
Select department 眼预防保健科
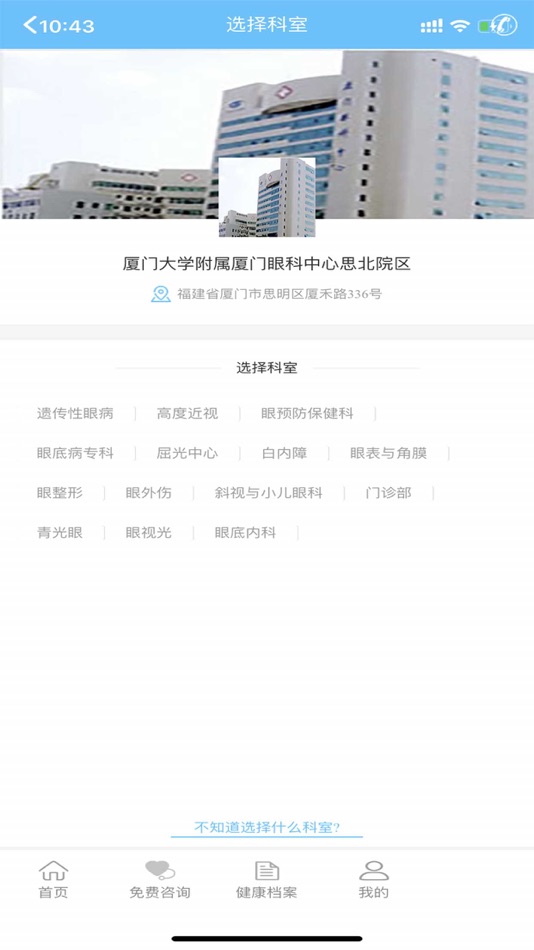coord(307,414)
